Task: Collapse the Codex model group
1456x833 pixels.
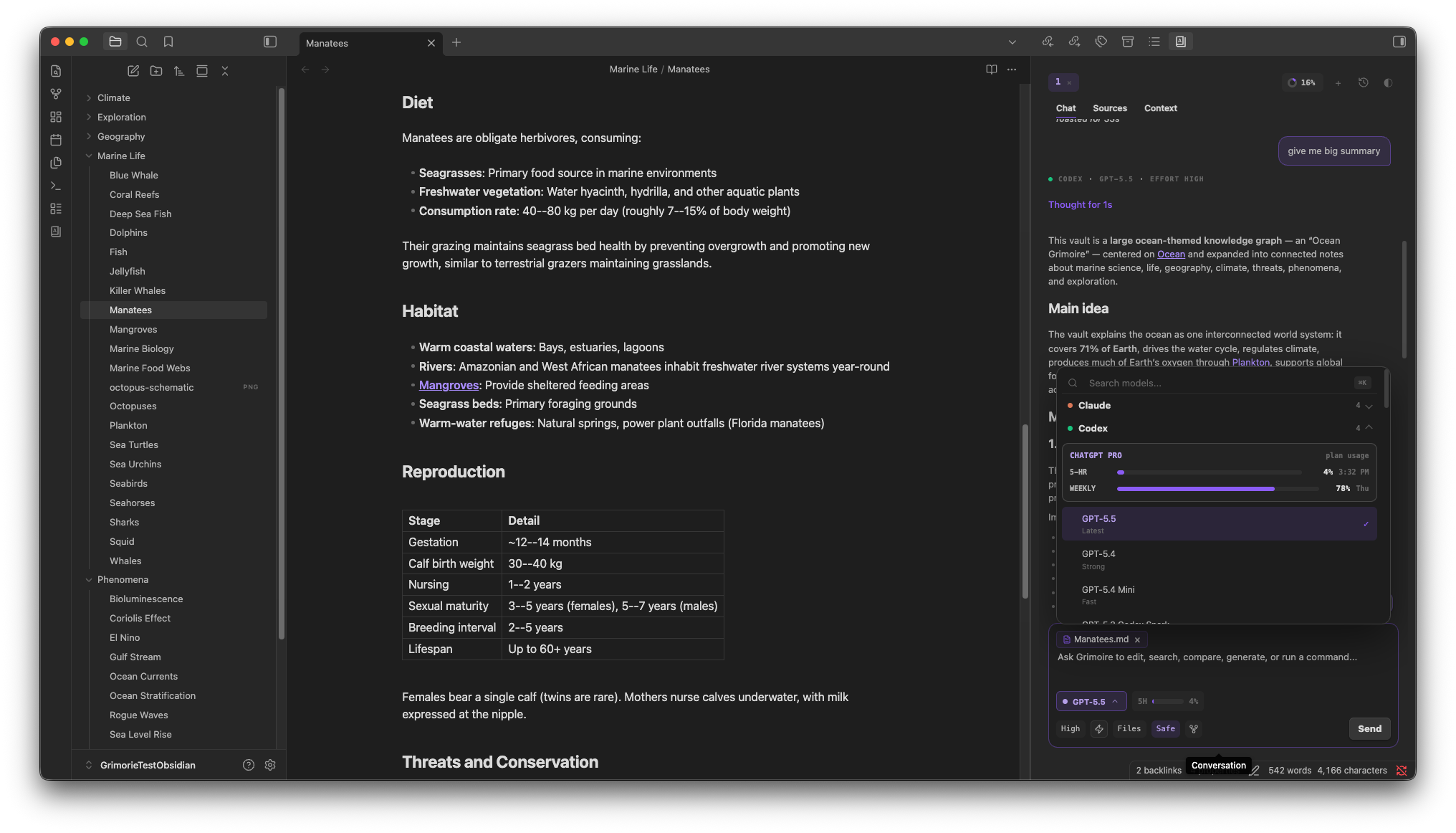Action: pos(1220,429)
